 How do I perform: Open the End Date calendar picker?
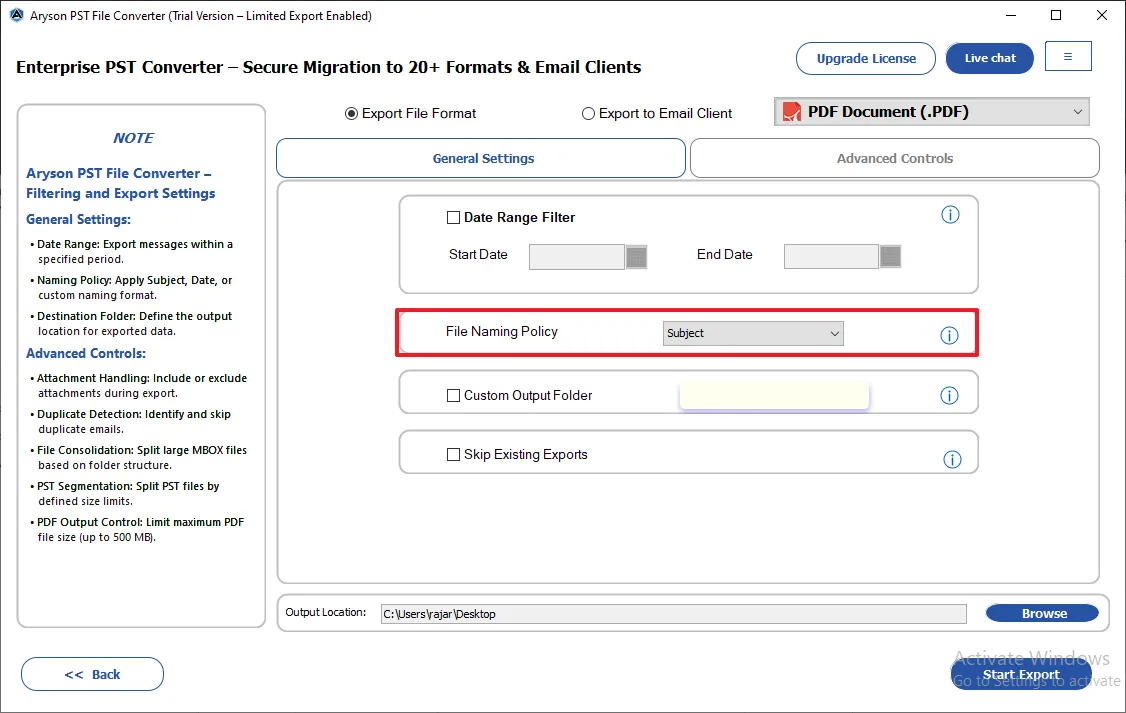tap(890, 256)
